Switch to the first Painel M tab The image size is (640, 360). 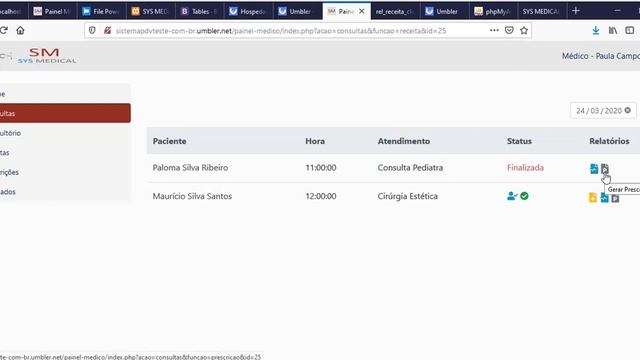(x=53, y=11)
